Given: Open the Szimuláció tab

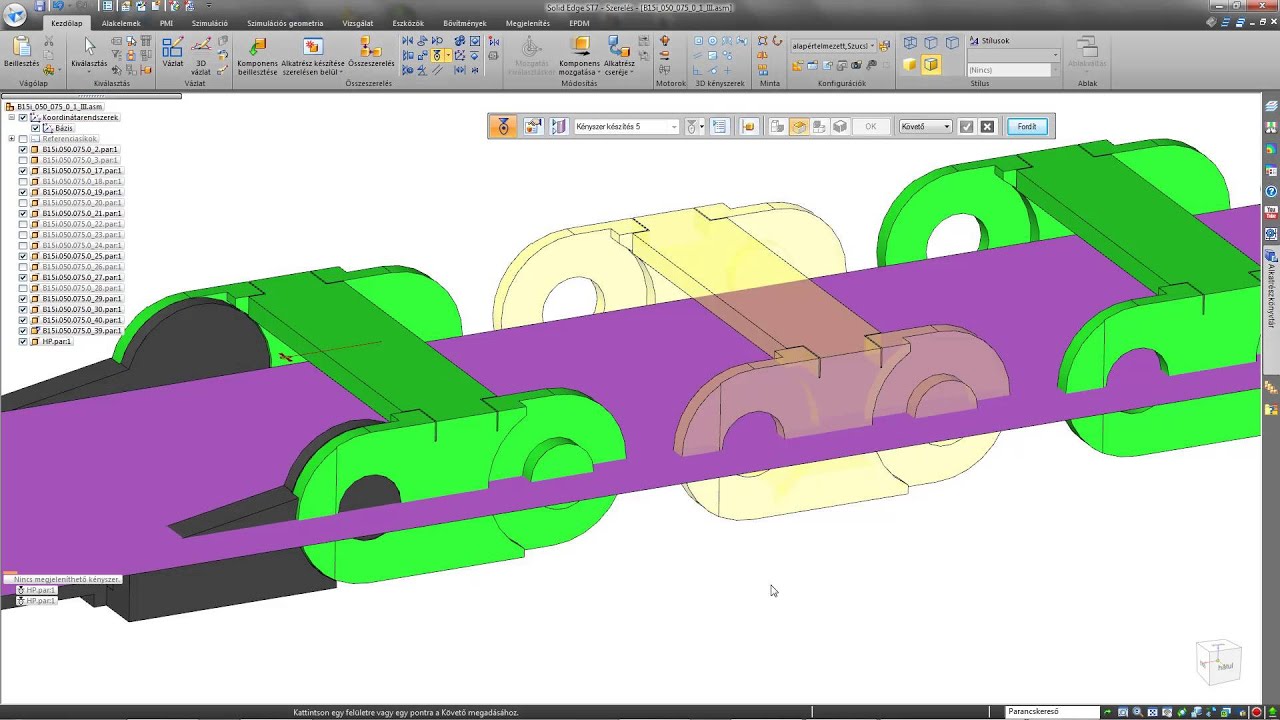Looking at the screenshot, I should (210, 23).
